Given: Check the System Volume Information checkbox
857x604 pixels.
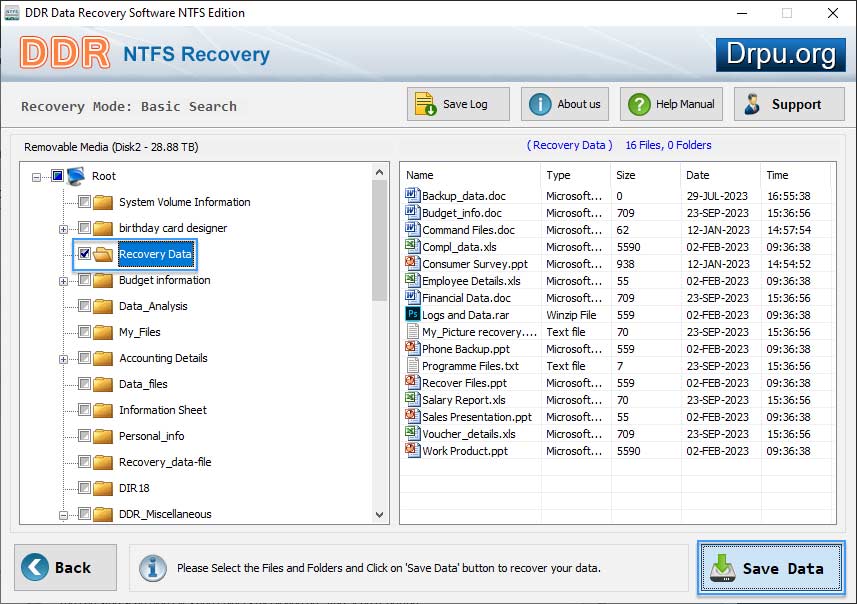Looking at the screenshot, I should pos(84,202).
